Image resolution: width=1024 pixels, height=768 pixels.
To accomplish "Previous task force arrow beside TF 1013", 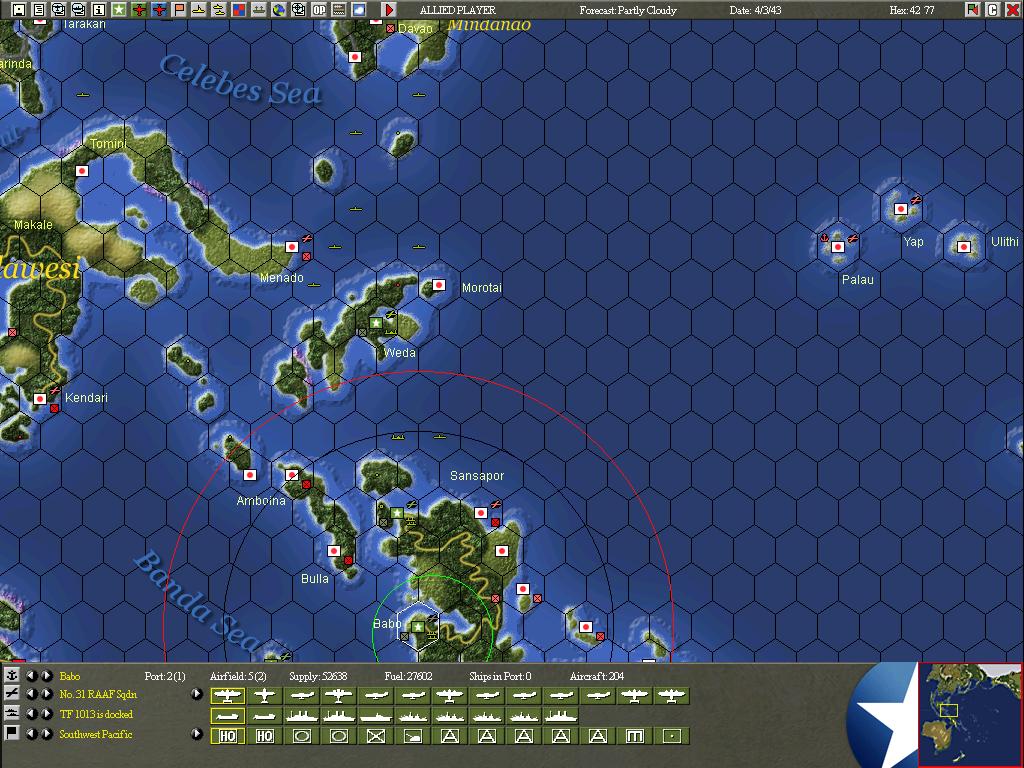I will [x=31, y=713].
